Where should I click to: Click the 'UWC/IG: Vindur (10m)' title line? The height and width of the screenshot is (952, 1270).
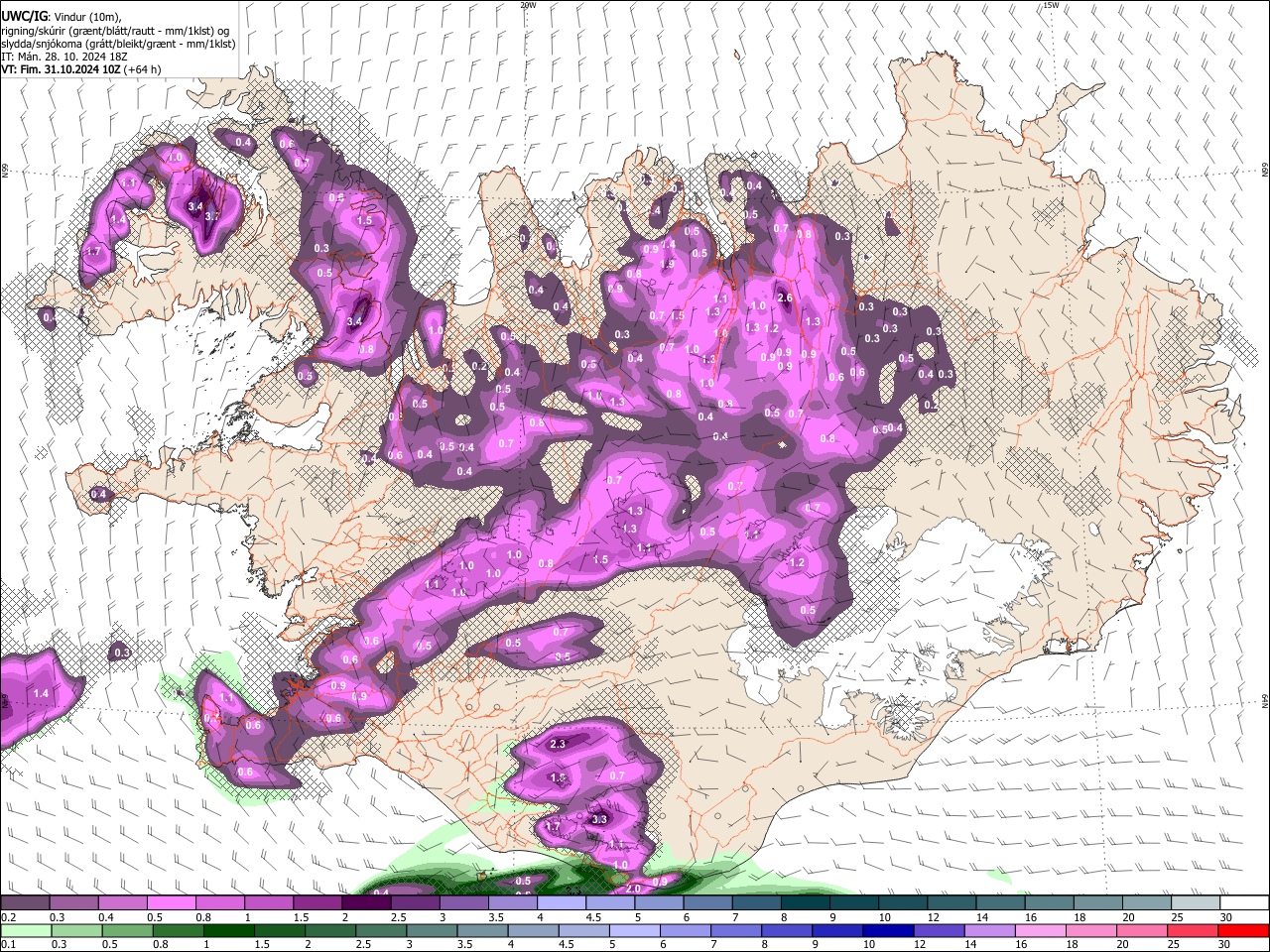click(61, 17)
